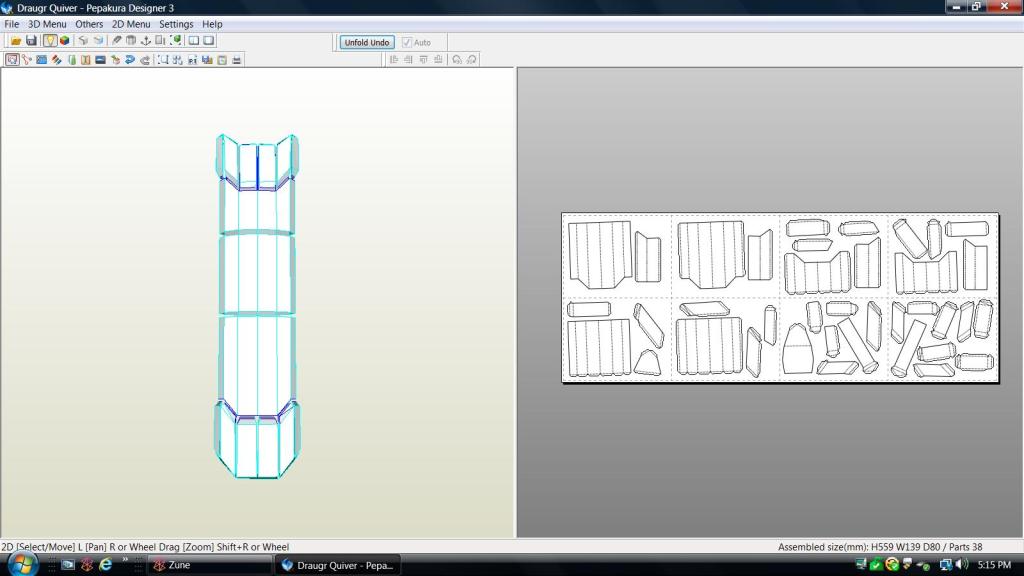Click the Save floppy disk icon
The image size is (1024, 576).
tap(31, 40)
